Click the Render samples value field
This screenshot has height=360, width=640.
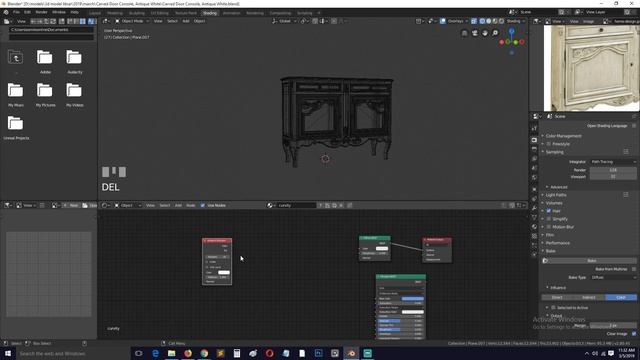pos(613,170)
